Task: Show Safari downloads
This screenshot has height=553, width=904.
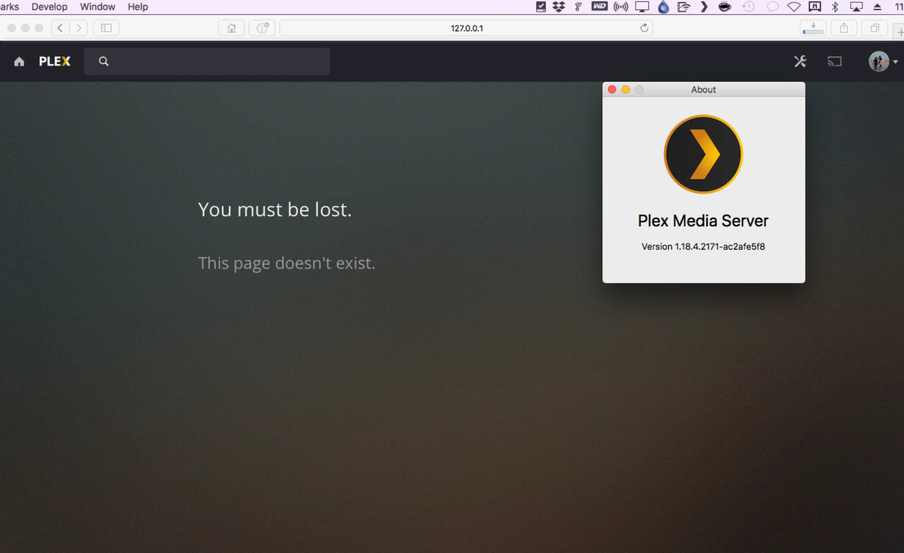Action: point(813,28)
